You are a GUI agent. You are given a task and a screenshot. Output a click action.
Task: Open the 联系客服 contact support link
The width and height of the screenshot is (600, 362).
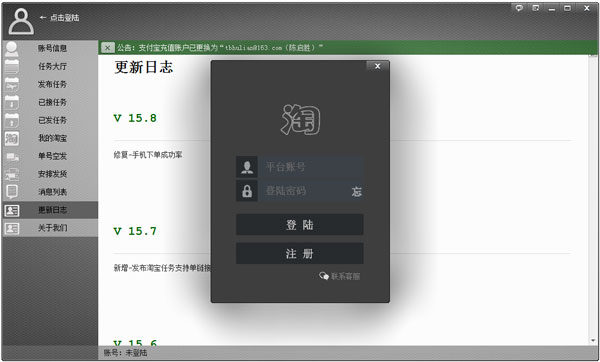click(339, 276)
